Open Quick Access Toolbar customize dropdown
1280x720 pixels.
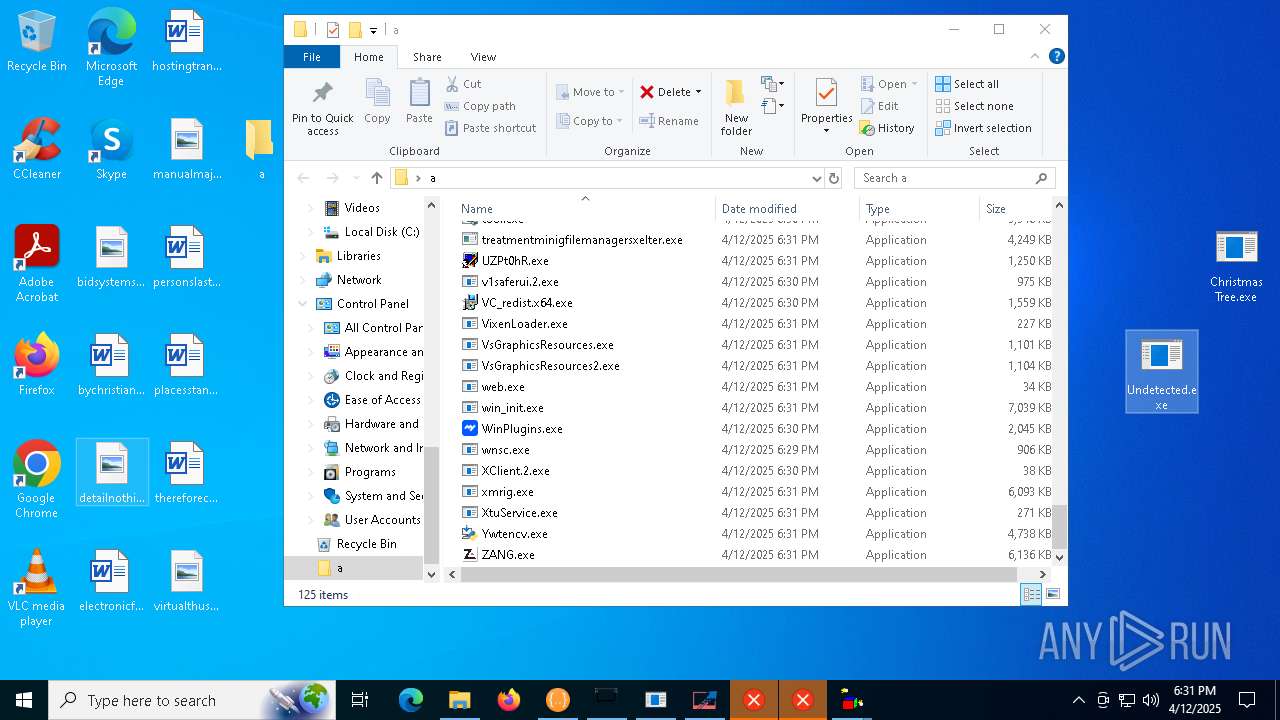click(373, 30)
